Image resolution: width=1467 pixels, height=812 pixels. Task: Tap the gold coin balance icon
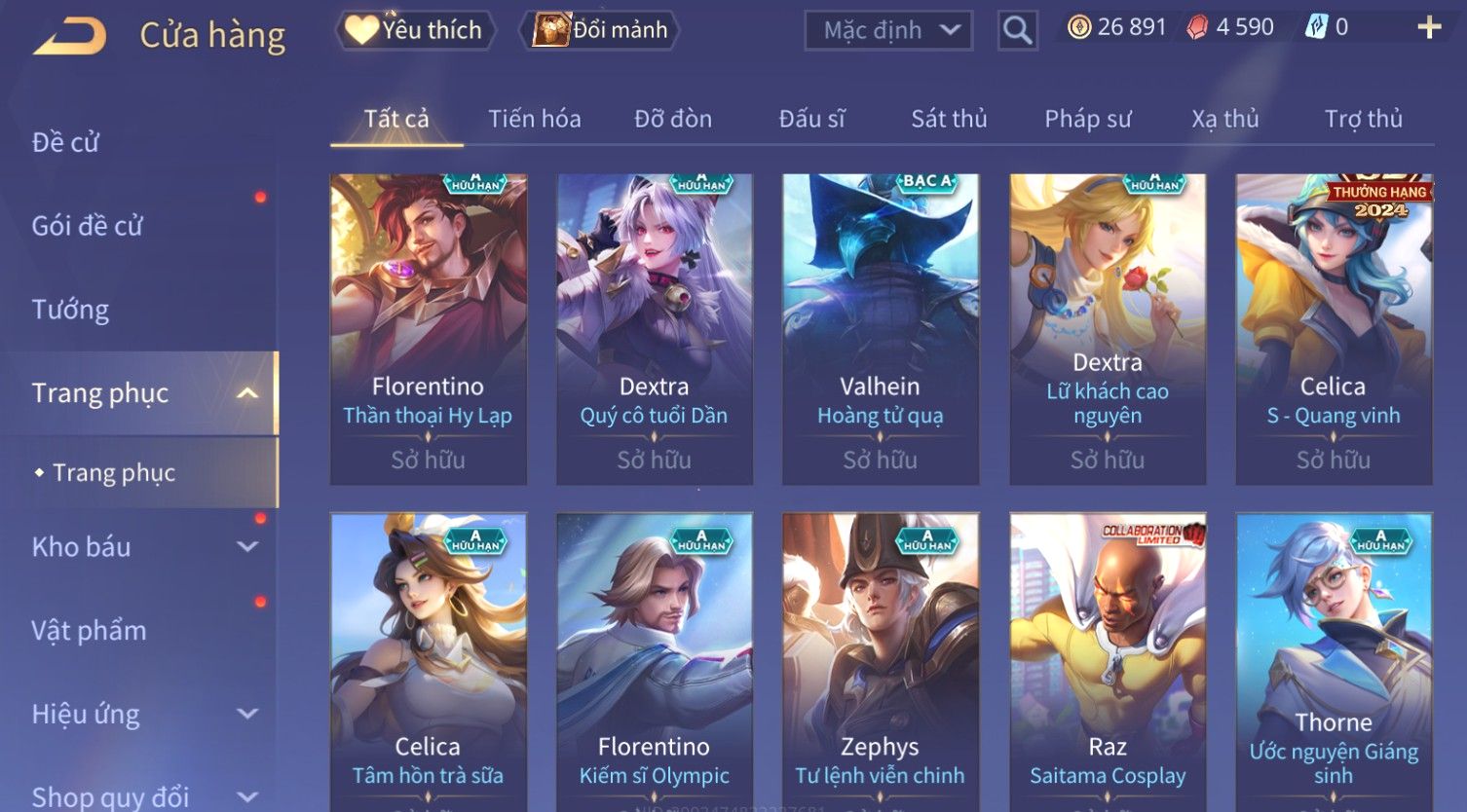(x=1078, y=27)
